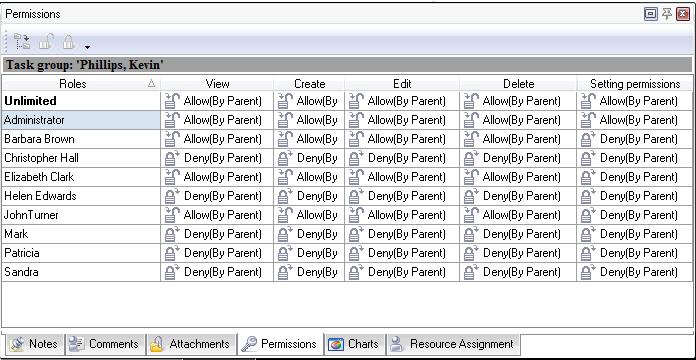Switch to the Attachments tab
The image size is (696, 360).
(x=190, y=344)
